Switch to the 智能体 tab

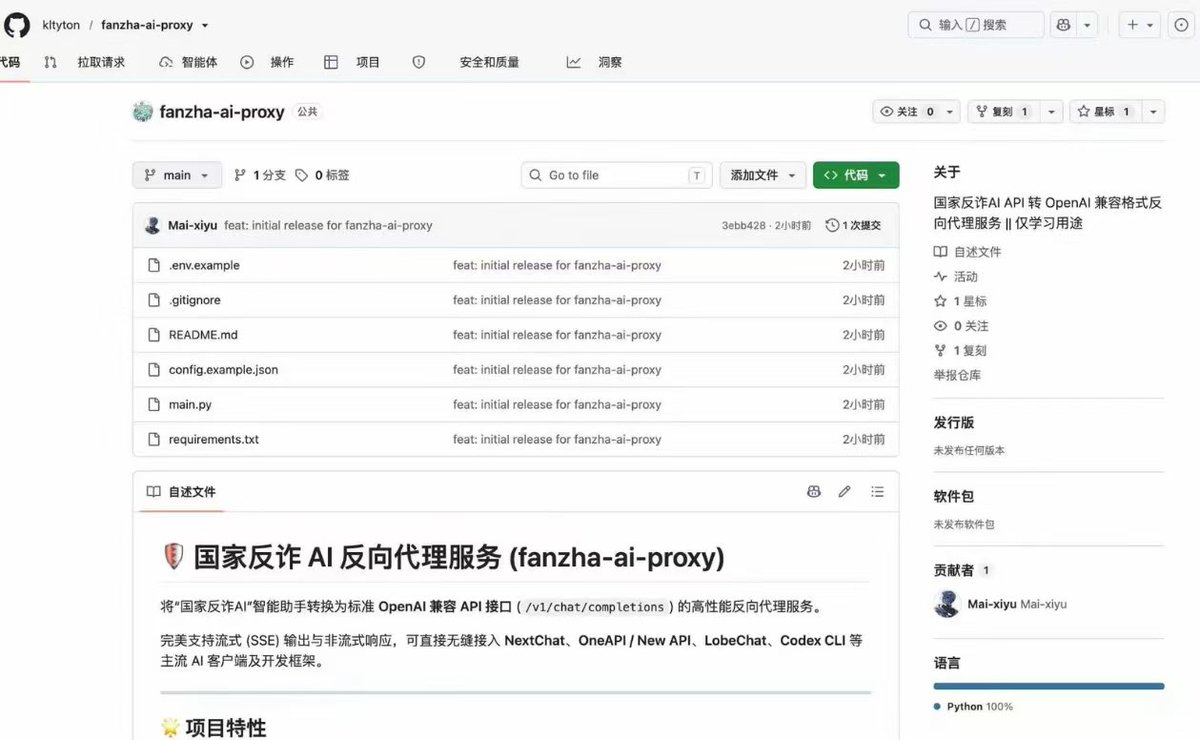(x=188, y=62)
